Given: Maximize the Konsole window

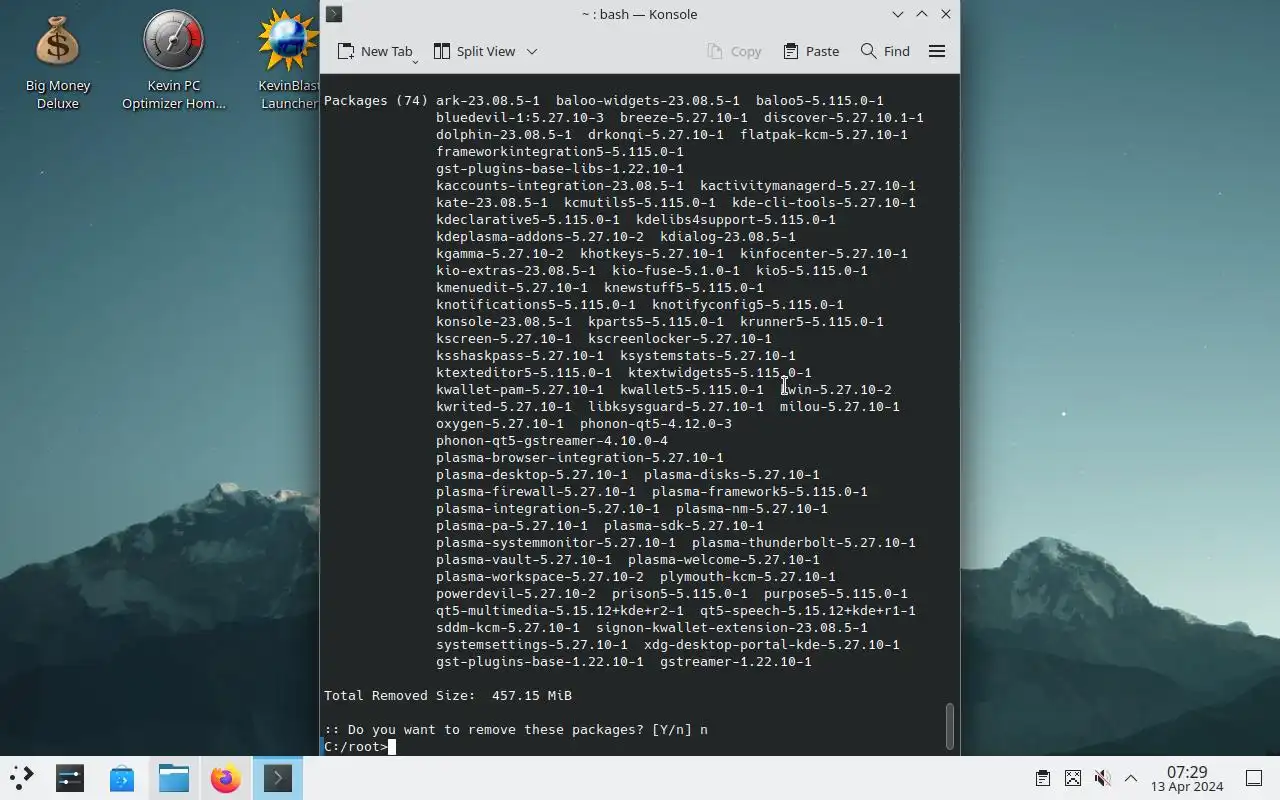Looking at the screenshot, I should tap(922, 14).
